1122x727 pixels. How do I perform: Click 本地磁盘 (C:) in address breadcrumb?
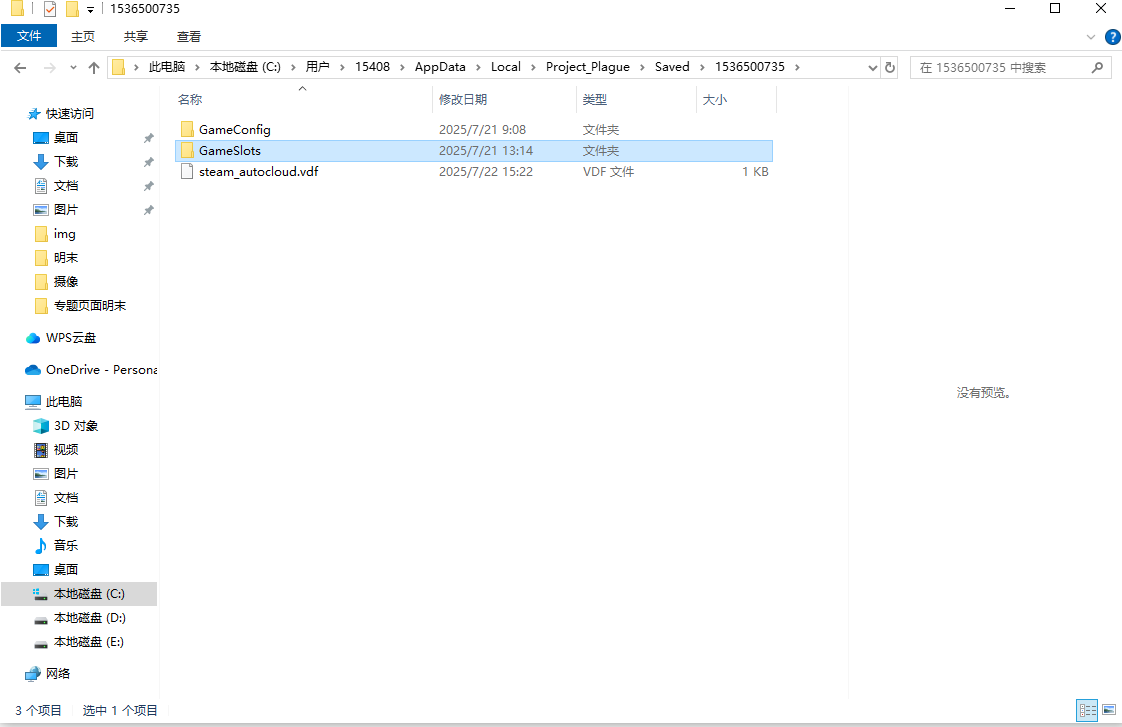(x=245, y=67)
